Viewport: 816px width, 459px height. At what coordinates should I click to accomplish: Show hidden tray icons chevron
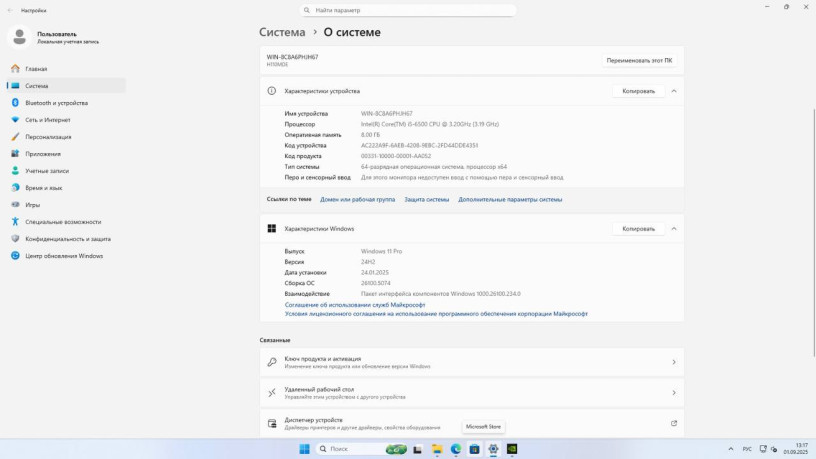tap(731, 449)
